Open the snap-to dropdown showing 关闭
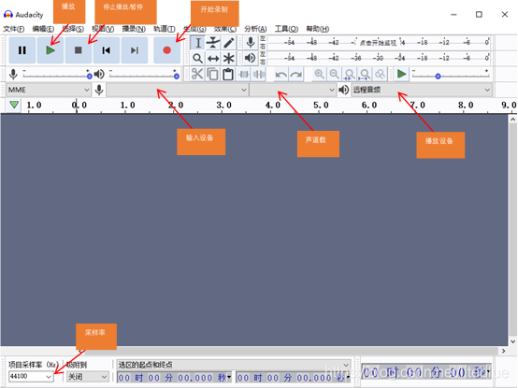 pyautogui.click(x=87, y=377)
